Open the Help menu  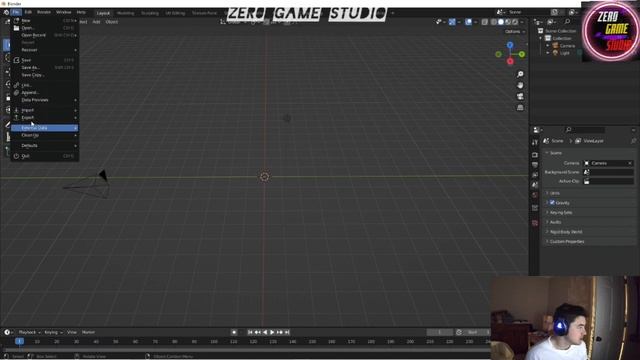[x=81, y=12]
